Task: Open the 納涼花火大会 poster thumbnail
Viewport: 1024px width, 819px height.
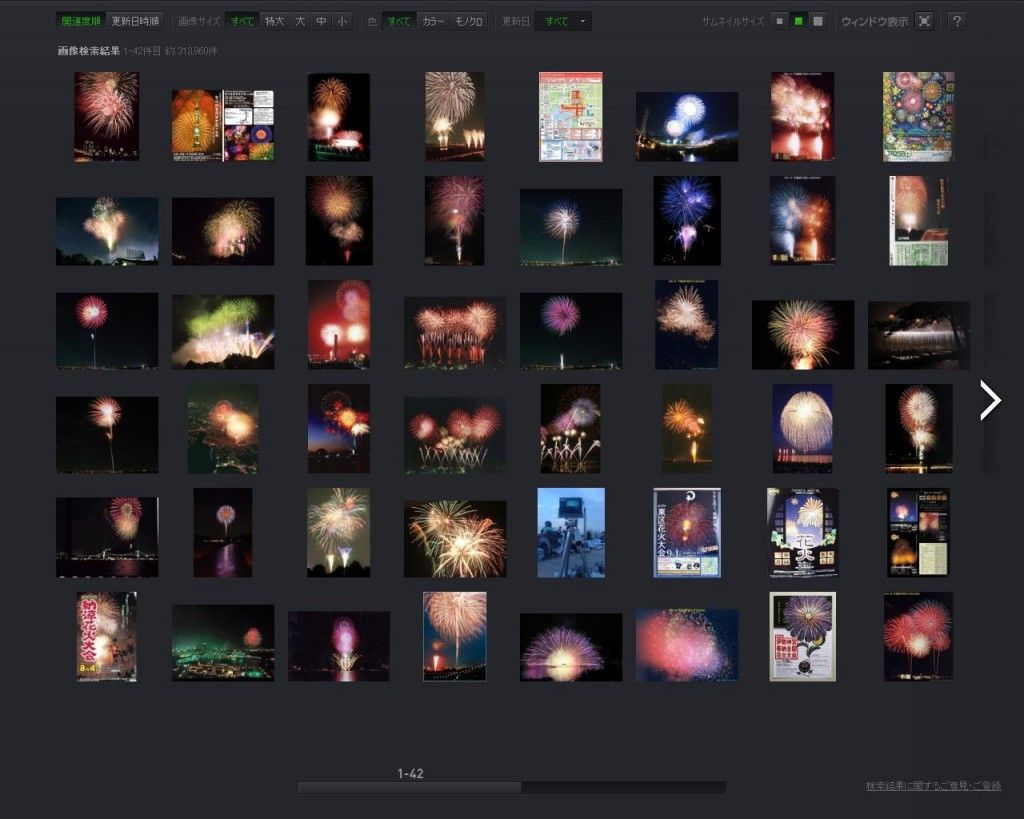Action: [x=107, y=637]
